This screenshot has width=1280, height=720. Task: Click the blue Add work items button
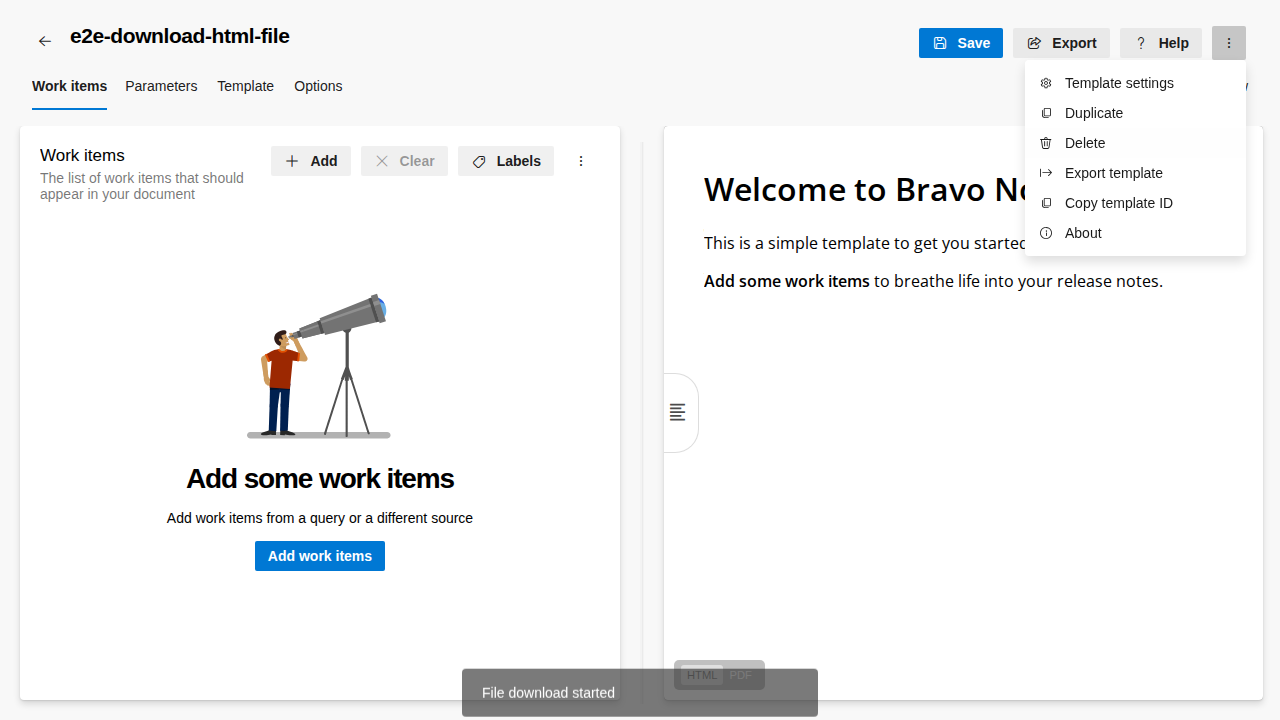click(x=320, y=556)
